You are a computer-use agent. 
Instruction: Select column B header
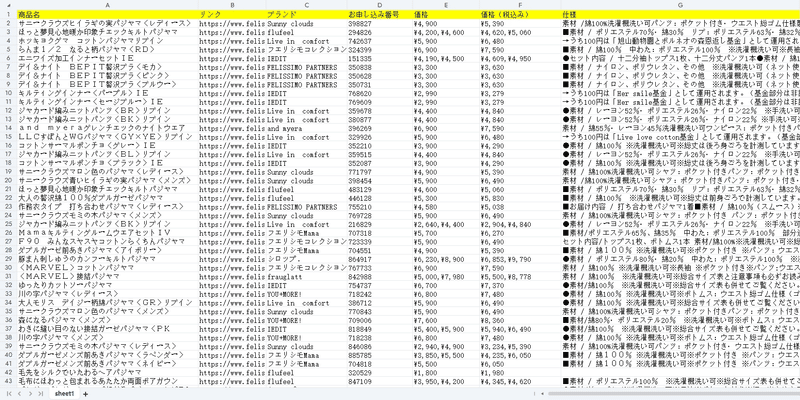click(x=232, y=5)
